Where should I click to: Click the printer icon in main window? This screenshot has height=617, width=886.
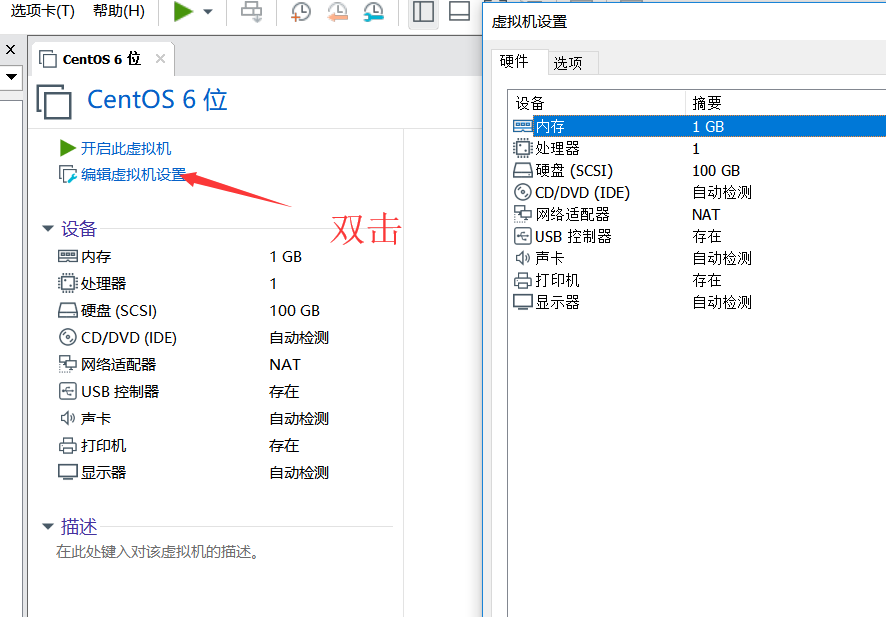pos(68,446)
